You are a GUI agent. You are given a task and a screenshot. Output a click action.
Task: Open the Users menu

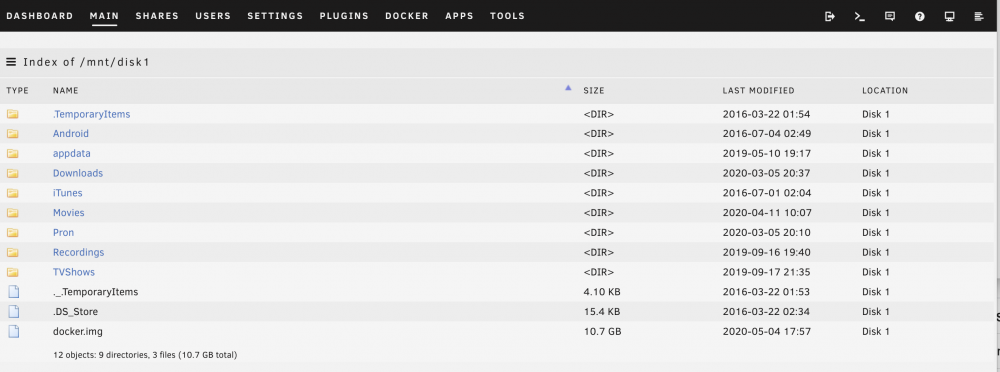213,16
